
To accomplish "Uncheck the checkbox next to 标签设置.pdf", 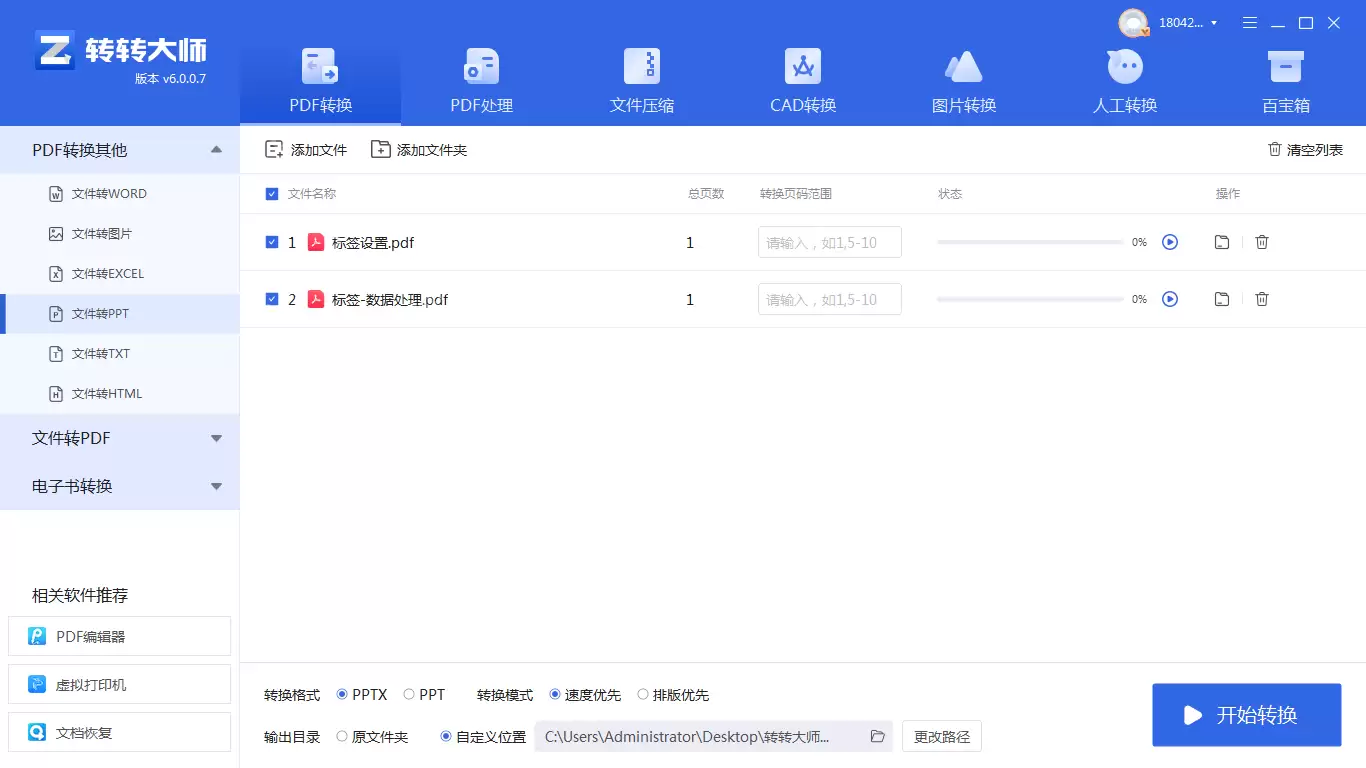I will point(271,241).
